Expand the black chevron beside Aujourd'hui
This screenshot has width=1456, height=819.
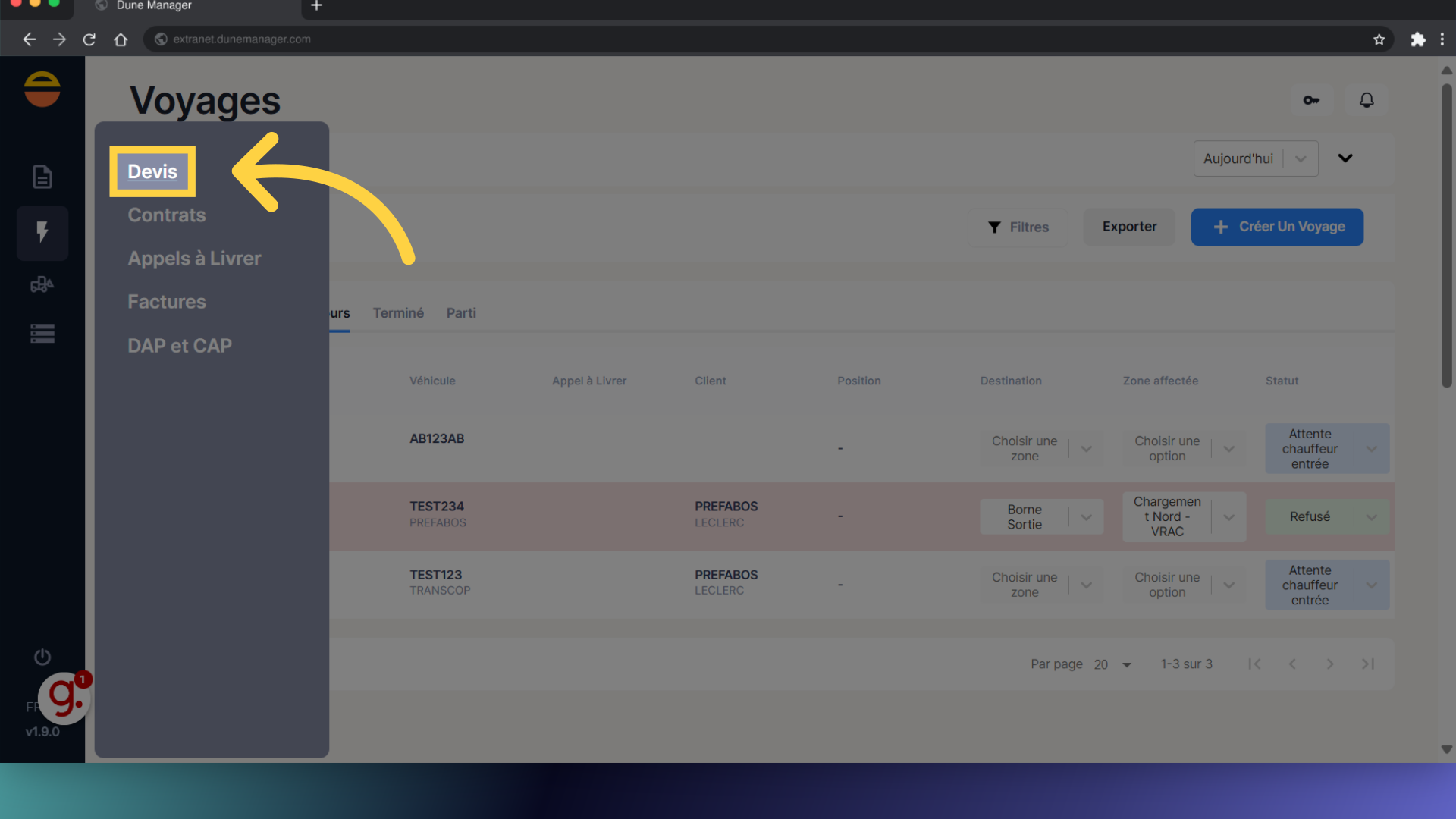[1345, 158]
